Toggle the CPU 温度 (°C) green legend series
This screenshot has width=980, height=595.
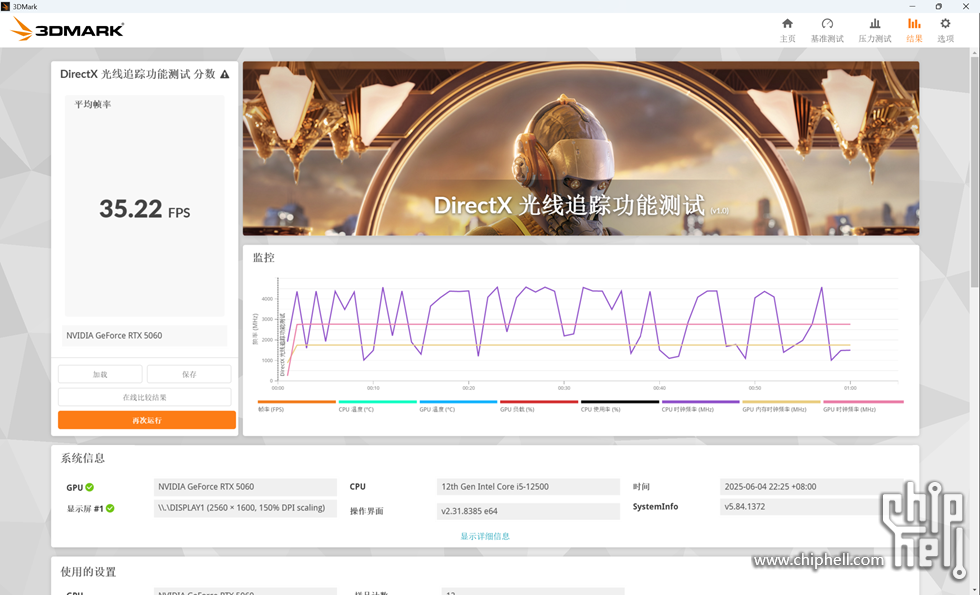click(x=377, y=406)
